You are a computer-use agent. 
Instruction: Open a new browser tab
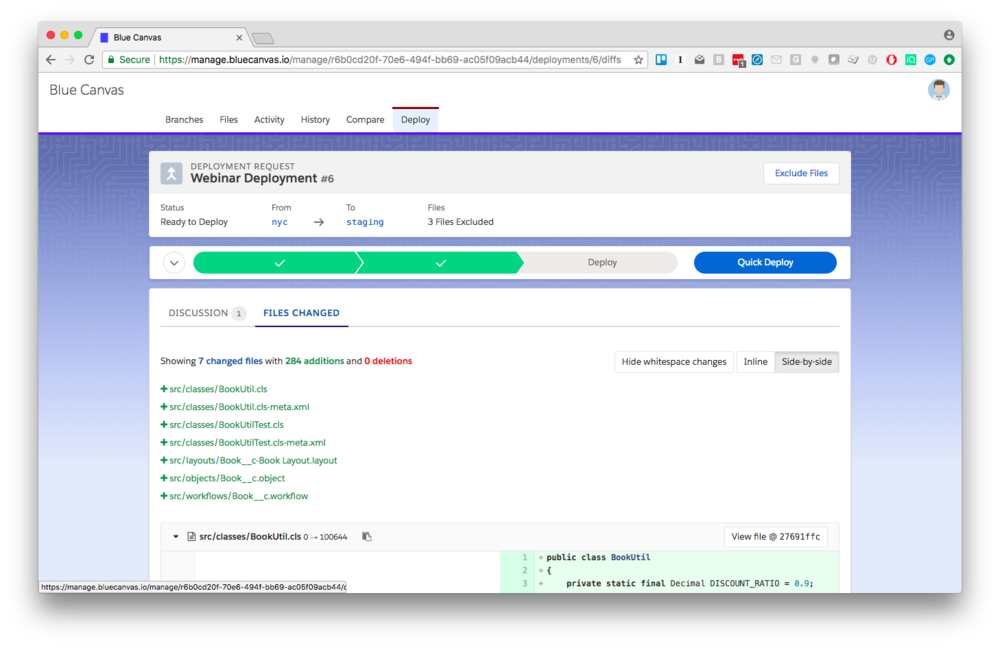[x=263, y=38]
